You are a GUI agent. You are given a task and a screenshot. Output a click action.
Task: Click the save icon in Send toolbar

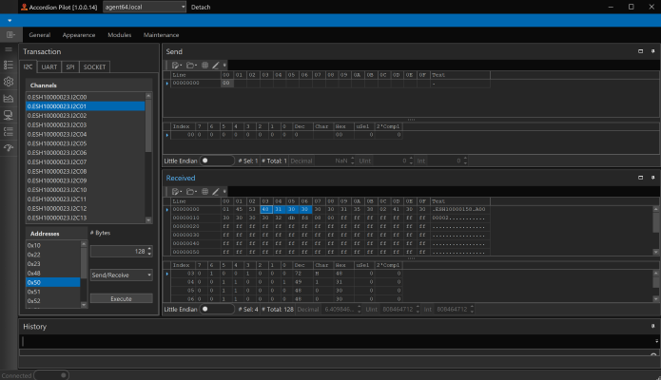point(176,65)
